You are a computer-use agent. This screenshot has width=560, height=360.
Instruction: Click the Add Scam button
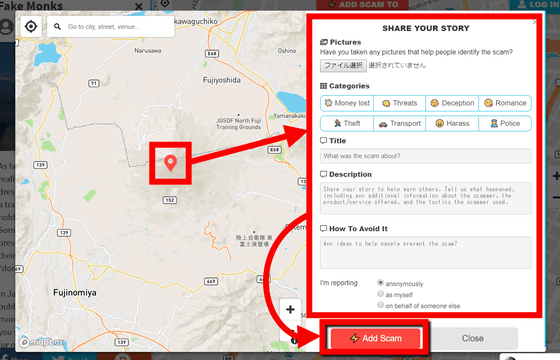375,338
